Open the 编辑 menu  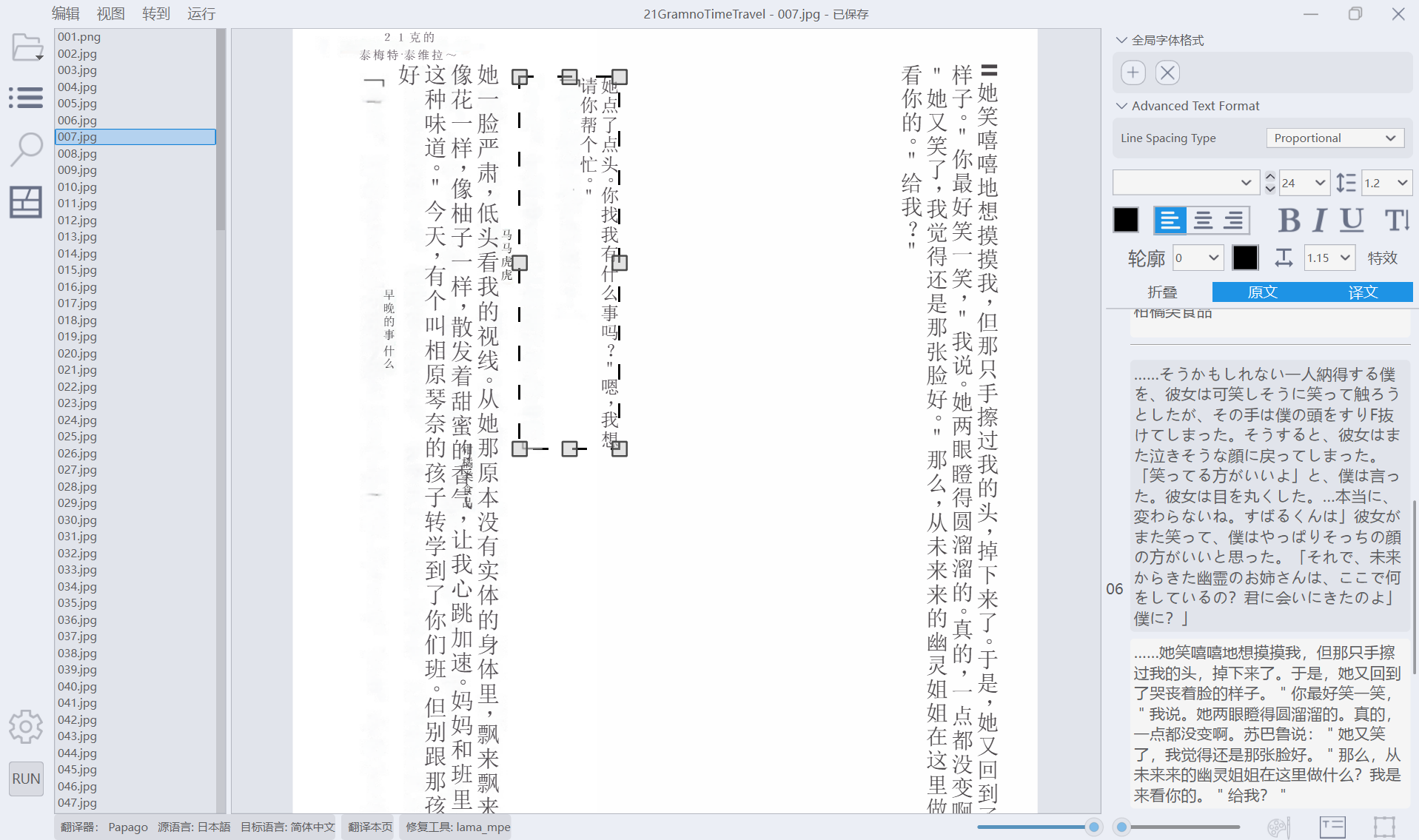point(65,13)
